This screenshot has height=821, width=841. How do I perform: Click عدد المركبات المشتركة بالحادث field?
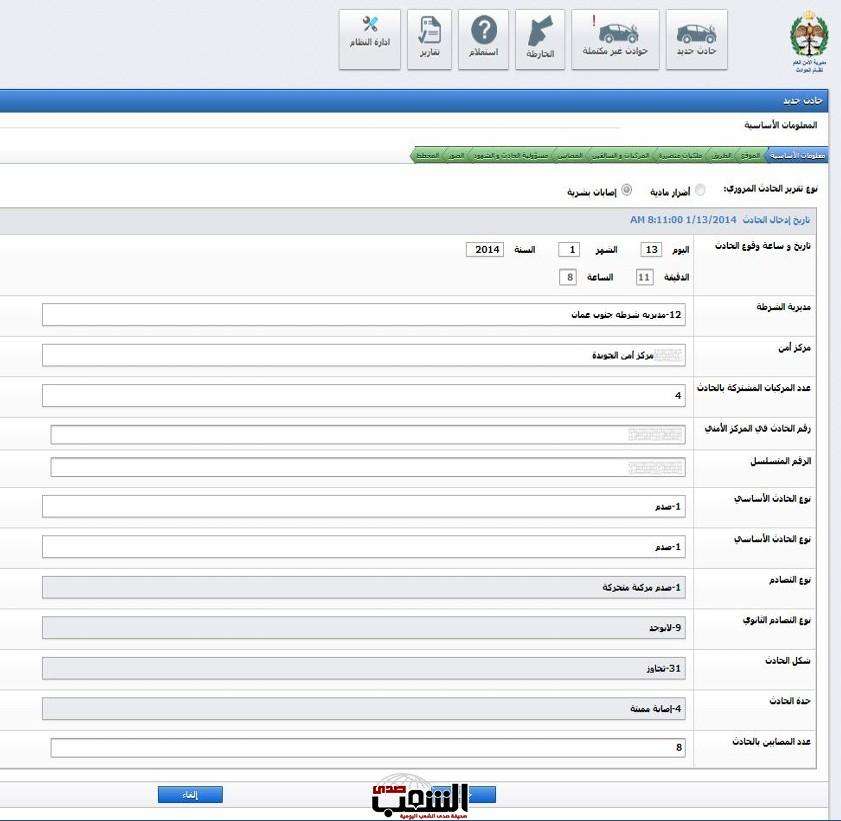click(364, 396)
